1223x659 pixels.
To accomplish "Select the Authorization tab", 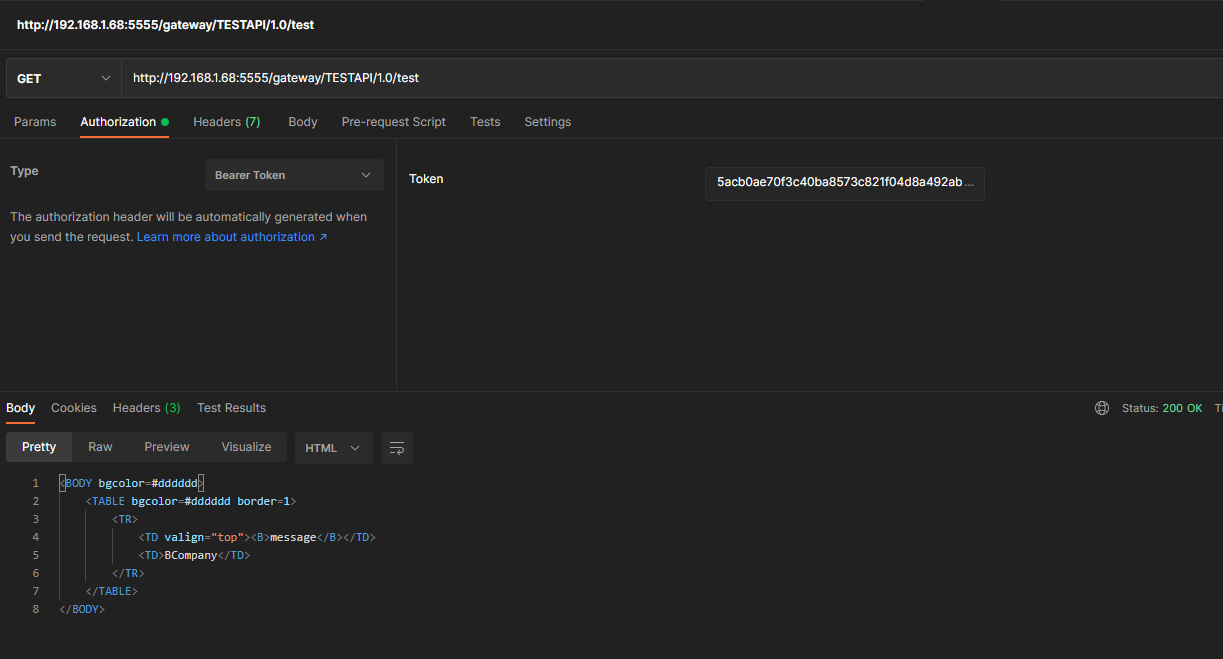I will tap(118, 122).
